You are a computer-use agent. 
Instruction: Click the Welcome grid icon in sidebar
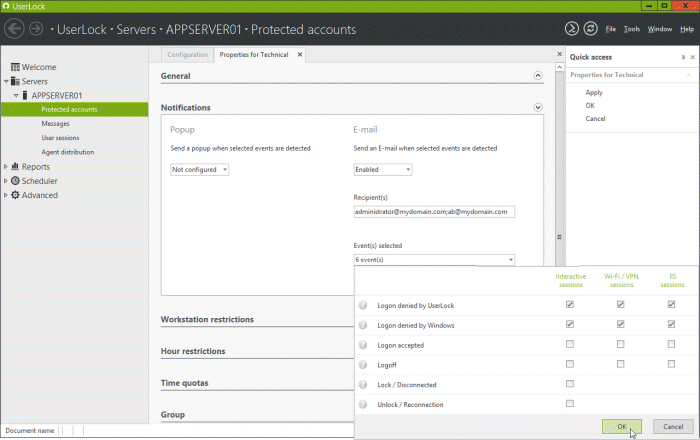[x=15, y=67]
